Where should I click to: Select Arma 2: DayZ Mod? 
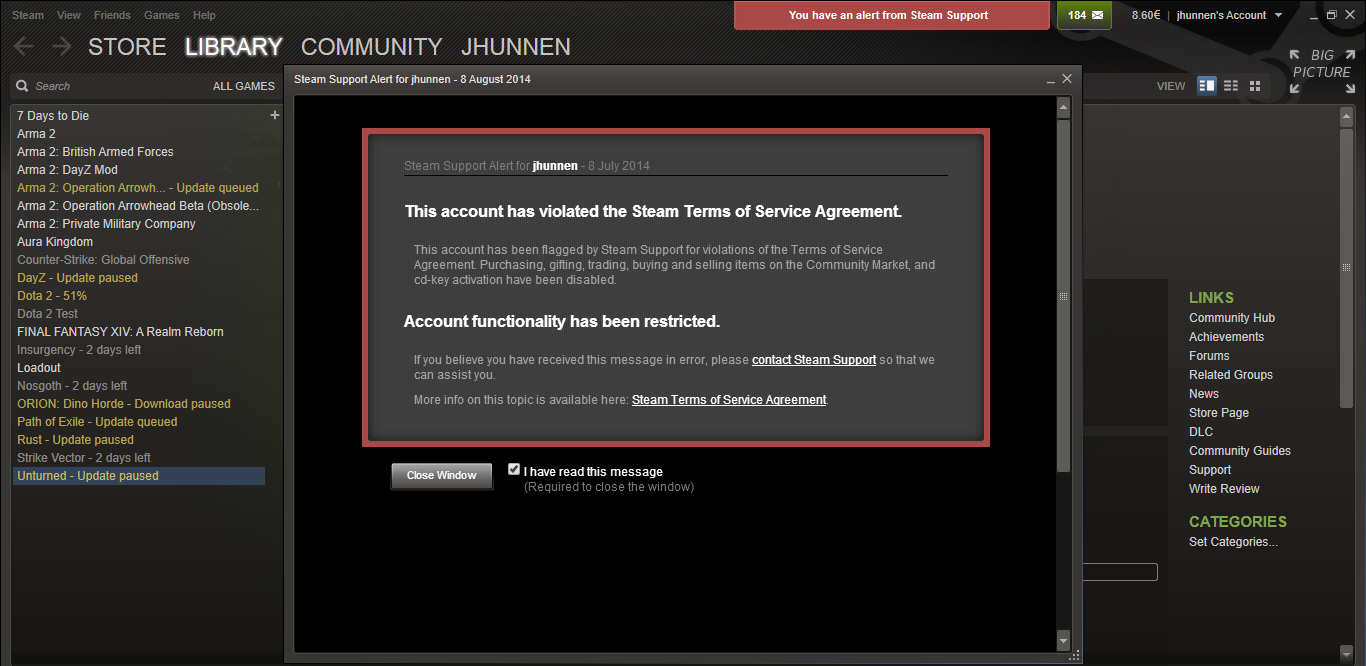click(138, 170)
